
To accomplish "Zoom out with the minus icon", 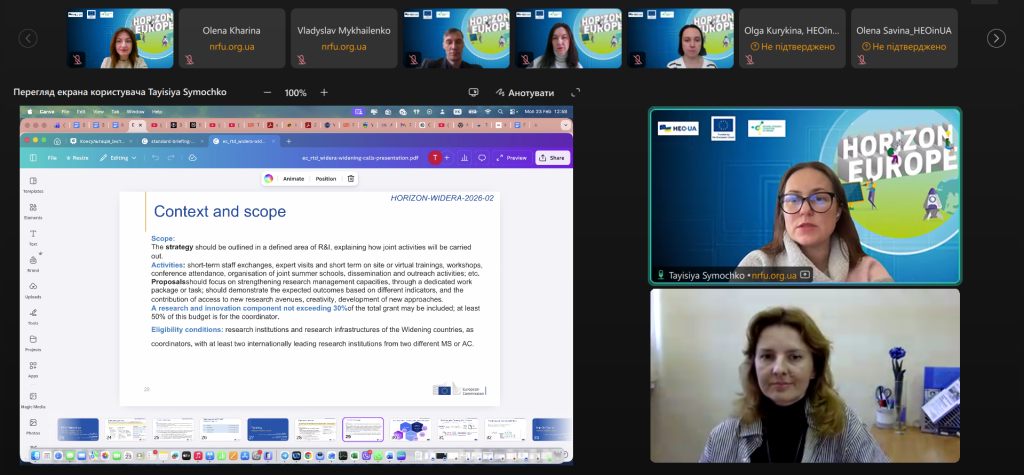I will [267, 92].
